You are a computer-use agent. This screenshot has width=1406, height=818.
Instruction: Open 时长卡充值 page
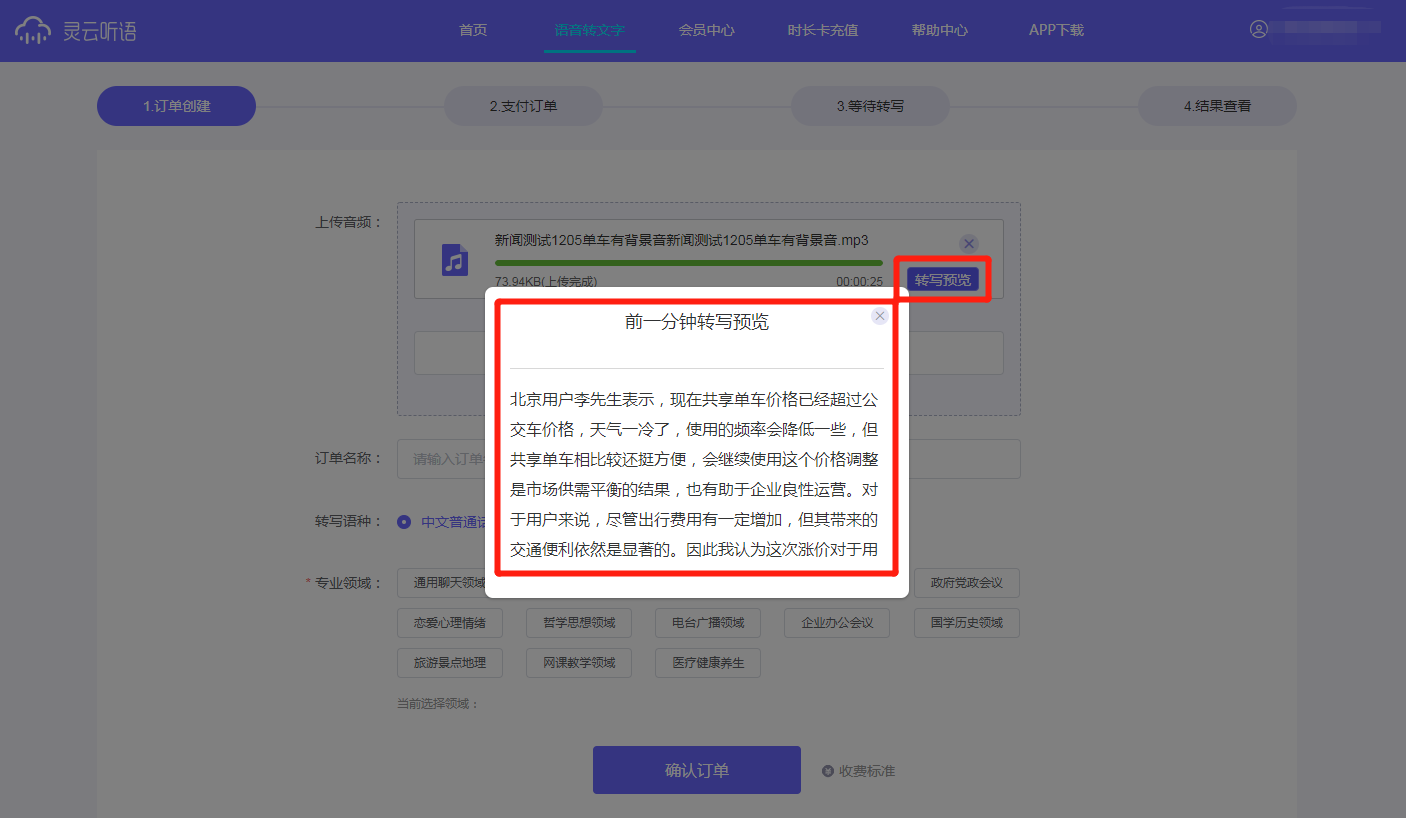pyautogui.click(x=822, y=30)
